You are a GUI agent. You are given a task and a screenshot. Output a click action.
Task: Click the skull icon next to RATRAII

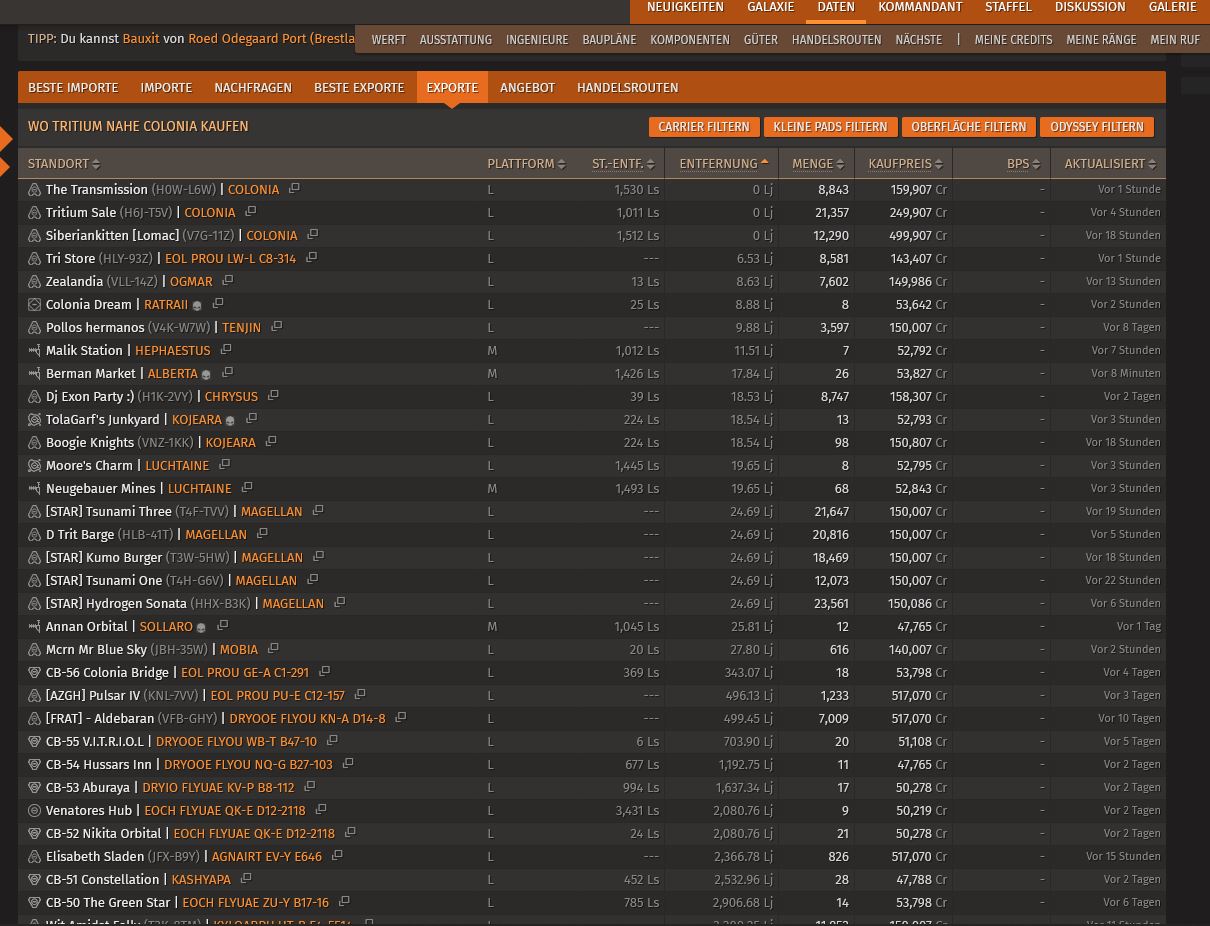(x=197, y=305)
